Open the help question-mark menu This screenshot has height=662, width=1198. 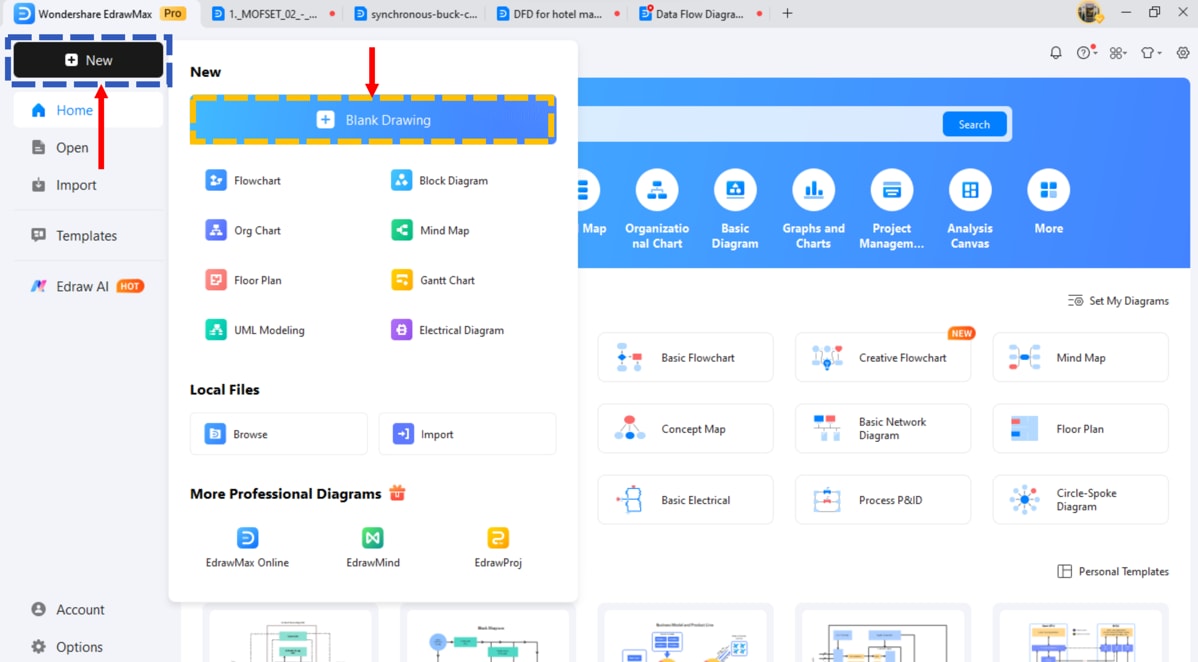click(x=1086, y=53)
